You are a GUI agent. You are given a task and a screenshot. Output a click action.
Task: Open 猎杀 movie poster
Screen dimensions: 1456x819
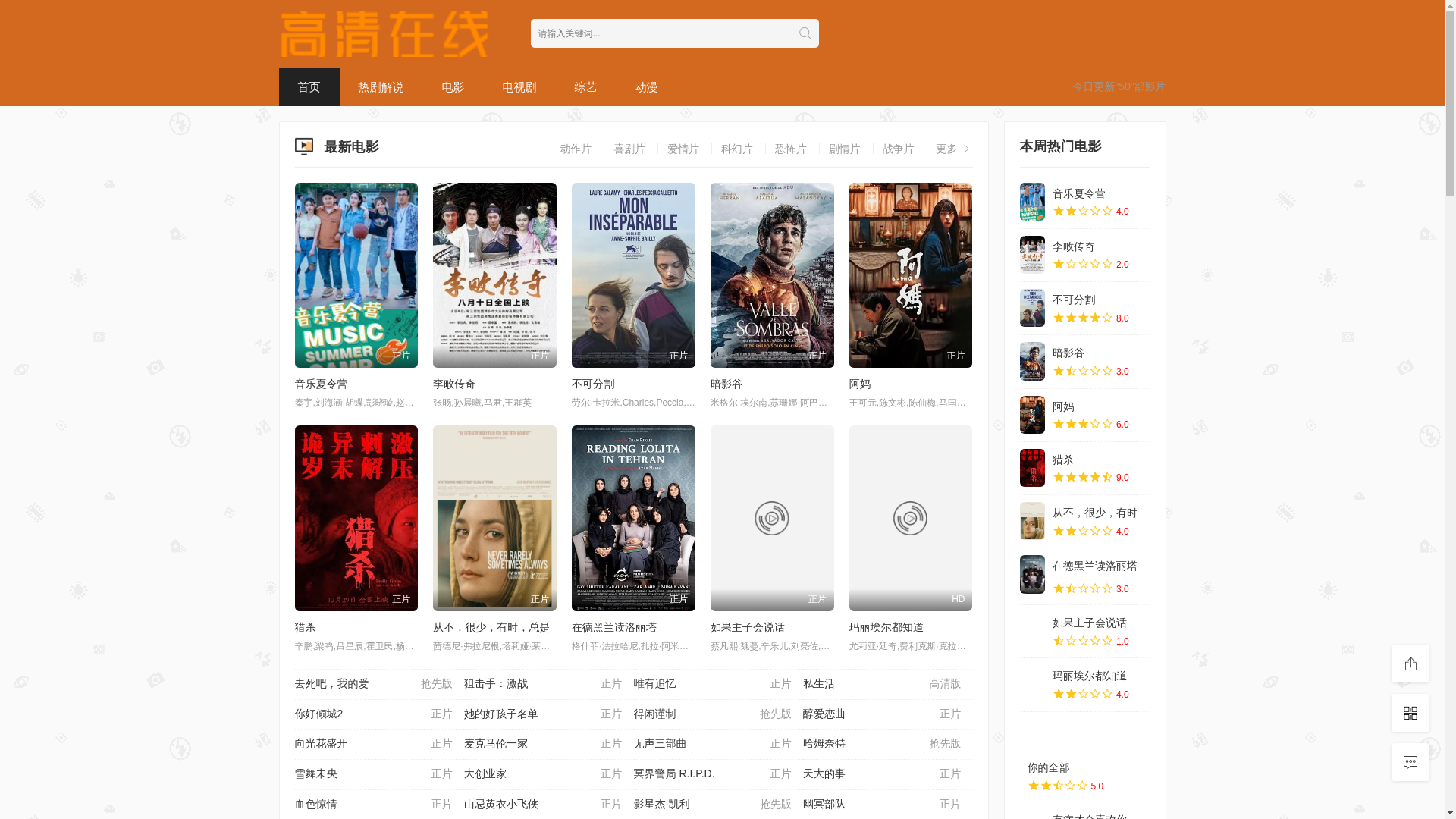pyautogui.click(x=356, y=518)
